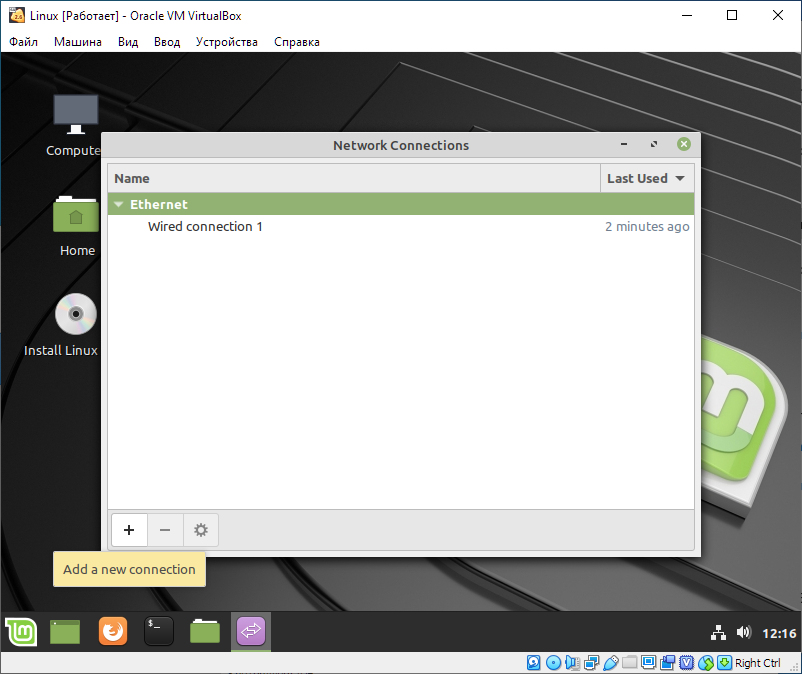The image size is (802, 674).
Task: Click the Name column header
Action: (x=354, y=178)
